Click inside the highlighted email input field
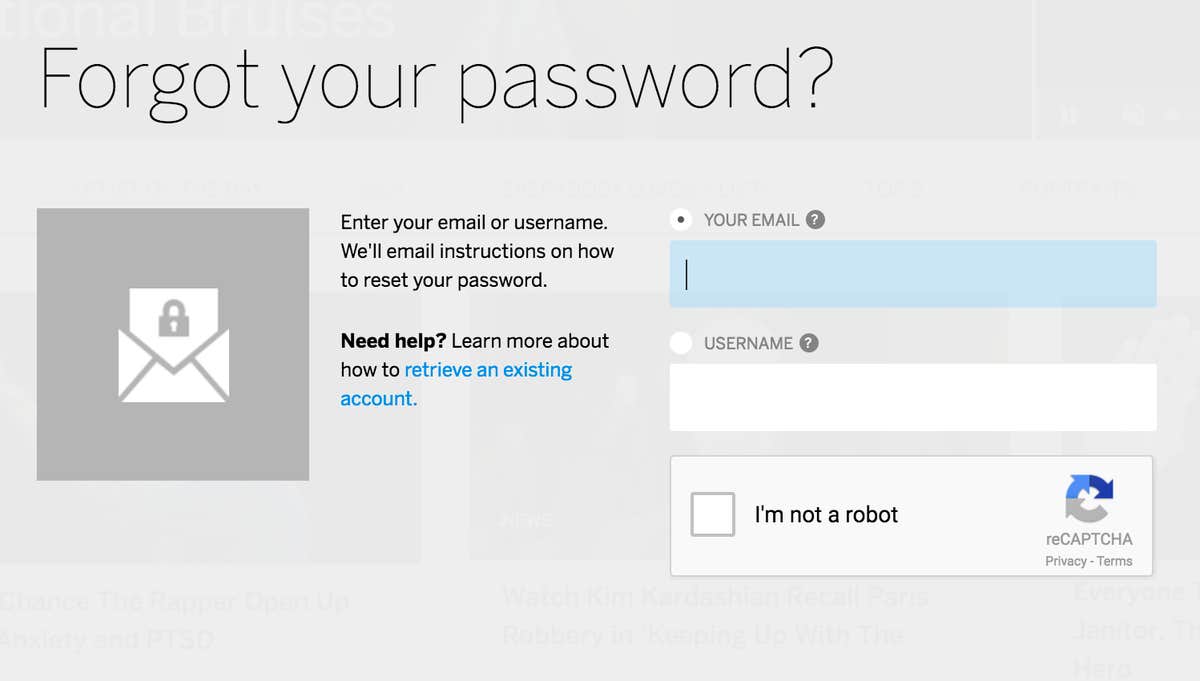1200x681 pixels. click(912, 273)
